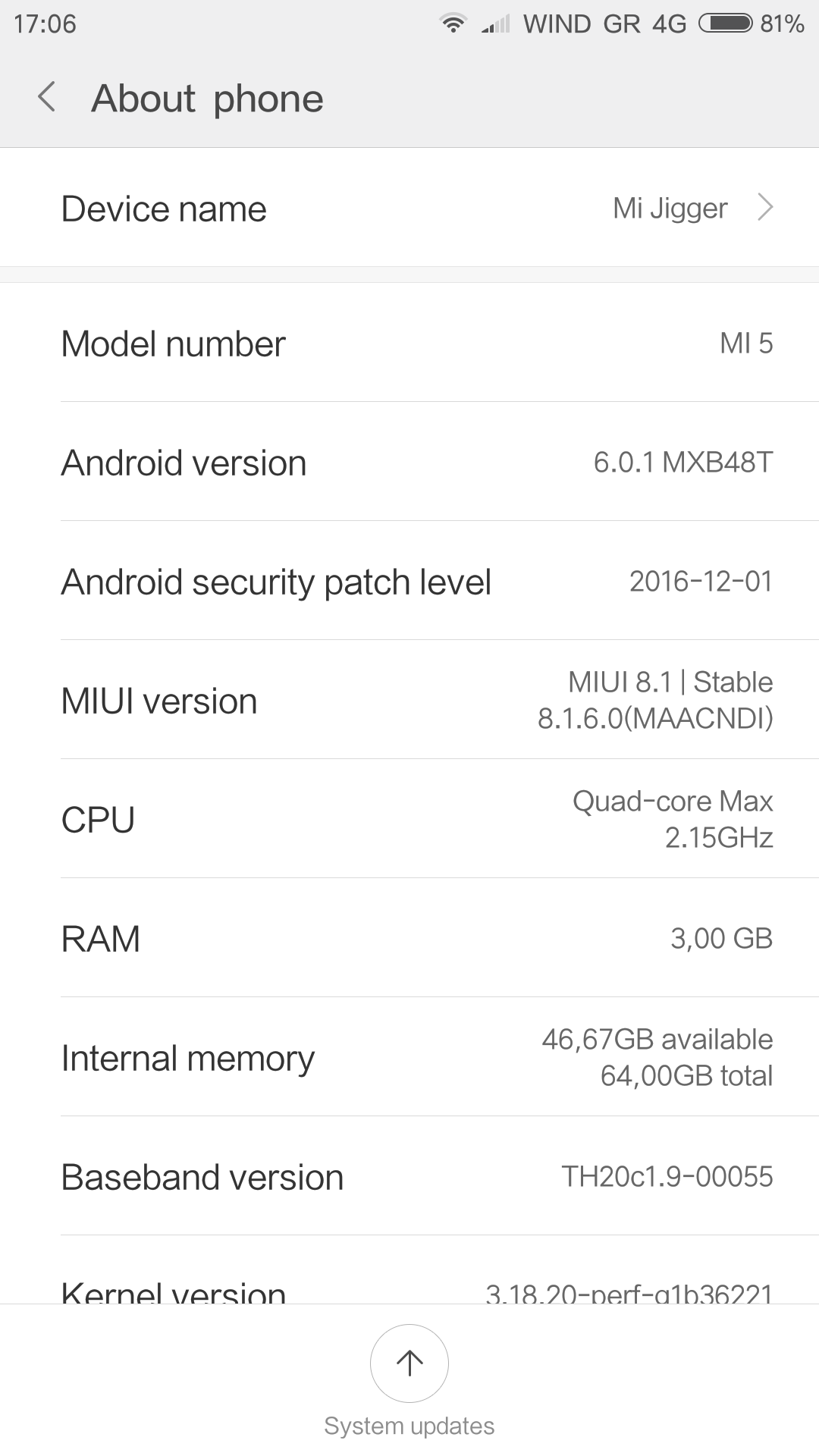The image size is (819, 1456).
Task: Tap the cellular signal bars icon
Action: (496, 24)
